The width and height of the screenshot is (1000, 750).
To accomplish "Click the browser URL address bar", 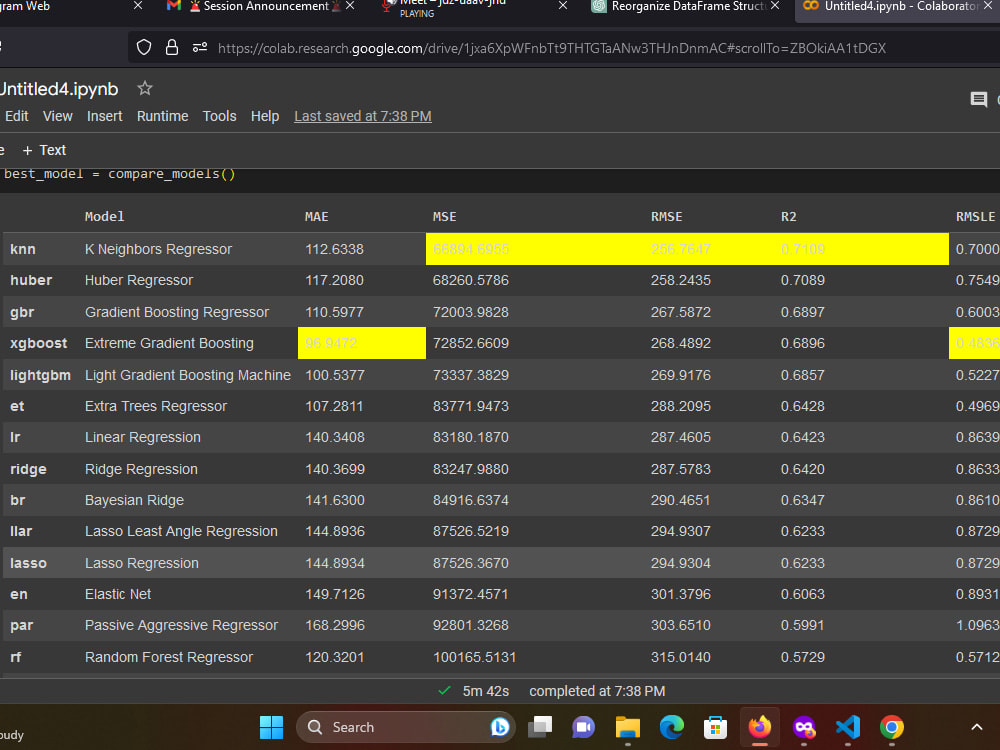I will (552, 48).
